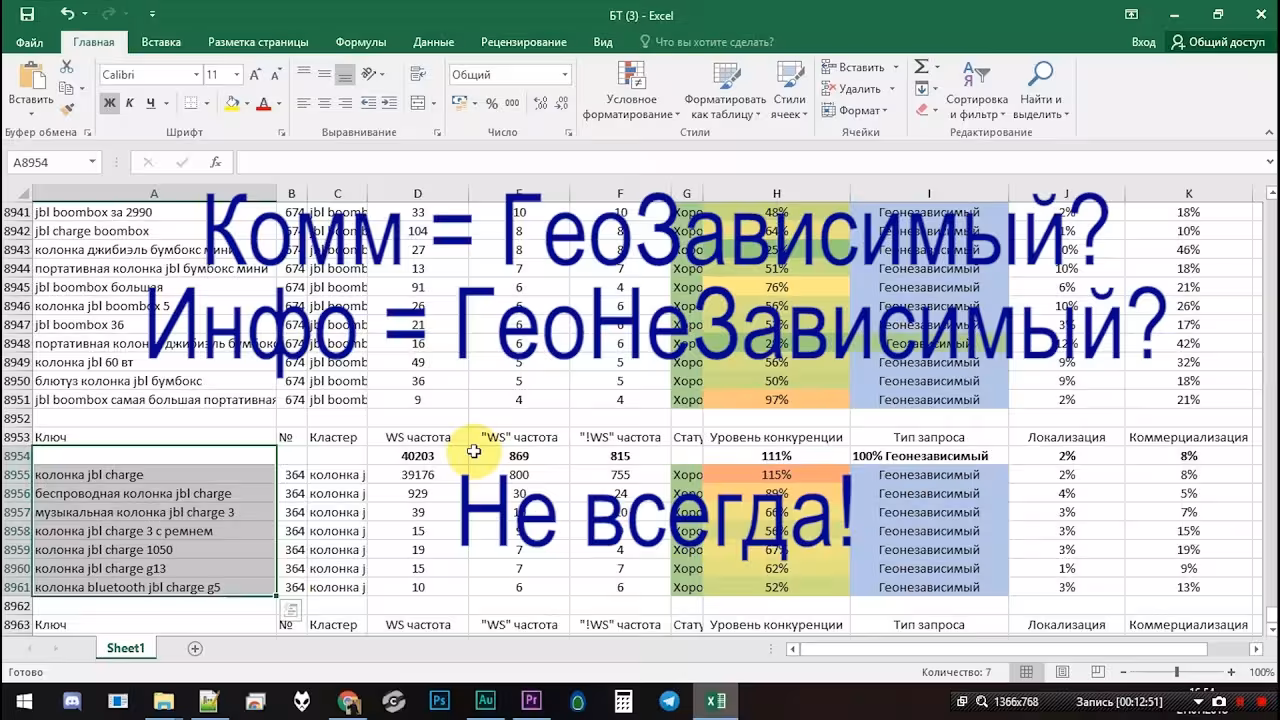Switch to the Вставка ribbon tab
The width and height of the screenshot is (1280, 720).
[162, 42]
